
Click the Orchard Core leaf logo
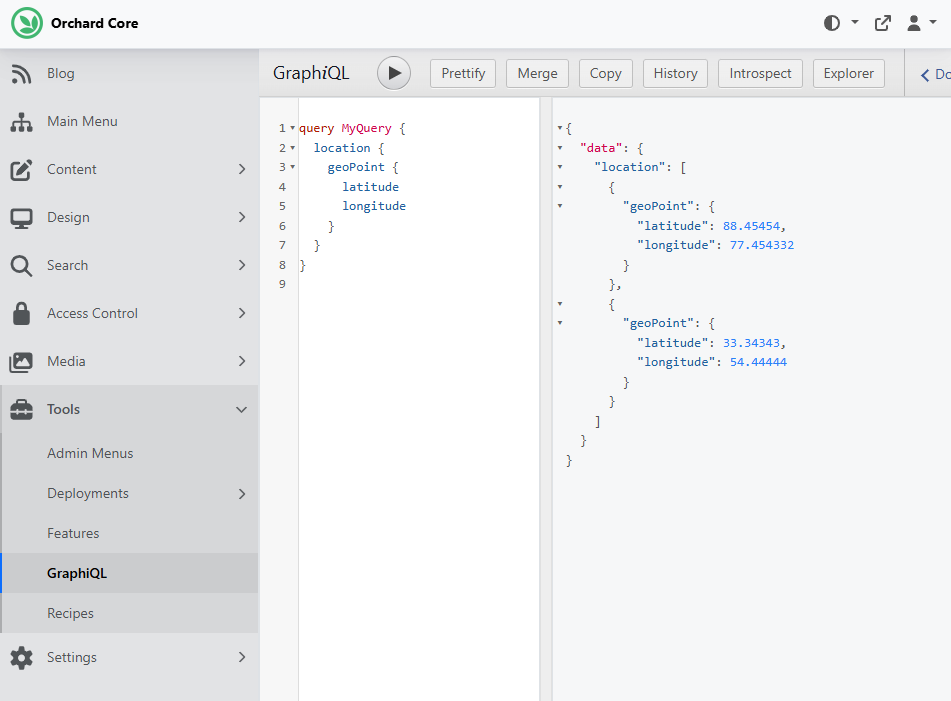tap(27, 23)
